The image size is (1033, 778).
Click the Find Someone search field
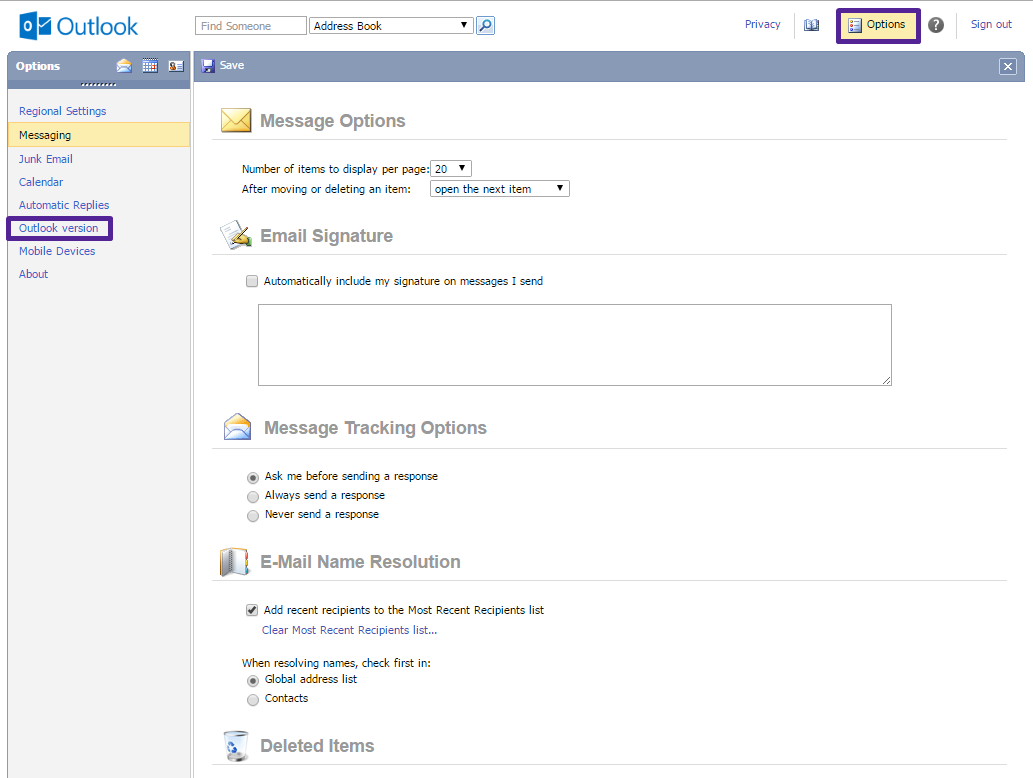251,26
